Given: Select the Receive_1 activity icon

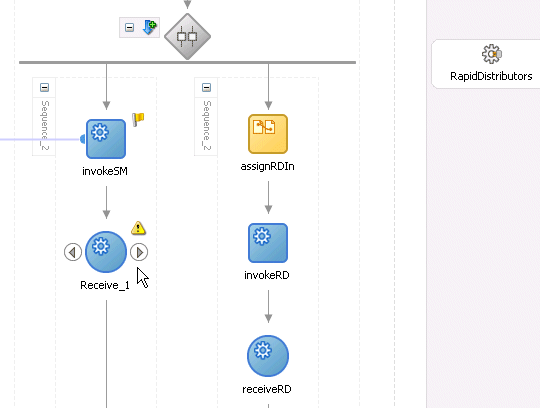Looking at the screenshot, I should click(106, 252).
